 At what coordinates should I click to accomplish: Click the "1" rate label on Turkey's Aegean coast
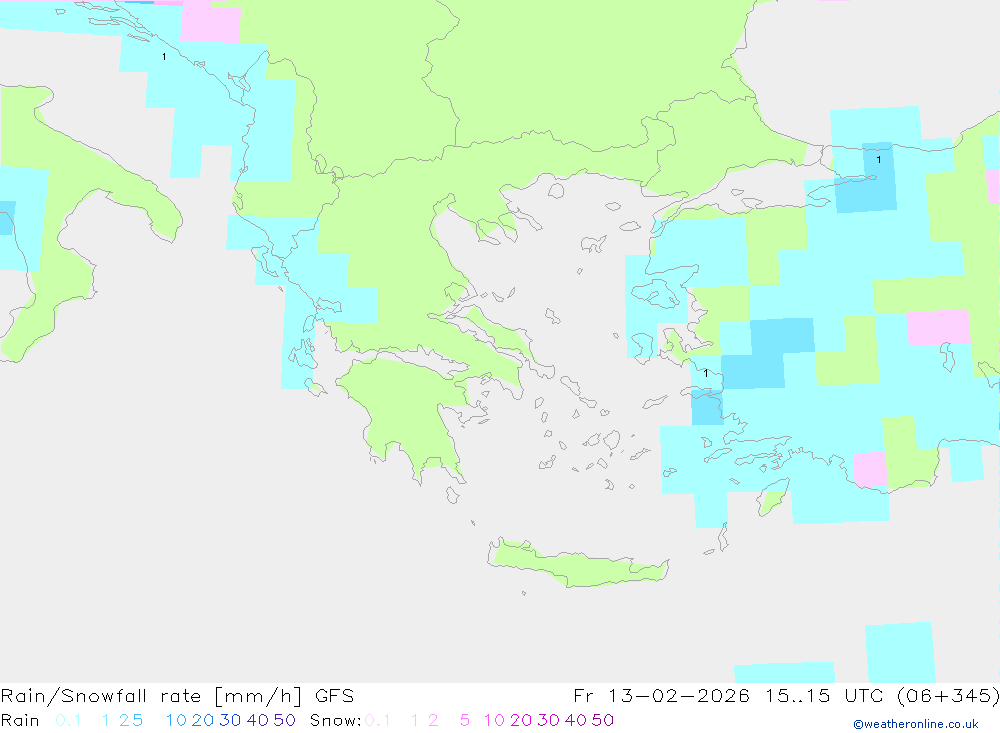[x=706, y=373]
